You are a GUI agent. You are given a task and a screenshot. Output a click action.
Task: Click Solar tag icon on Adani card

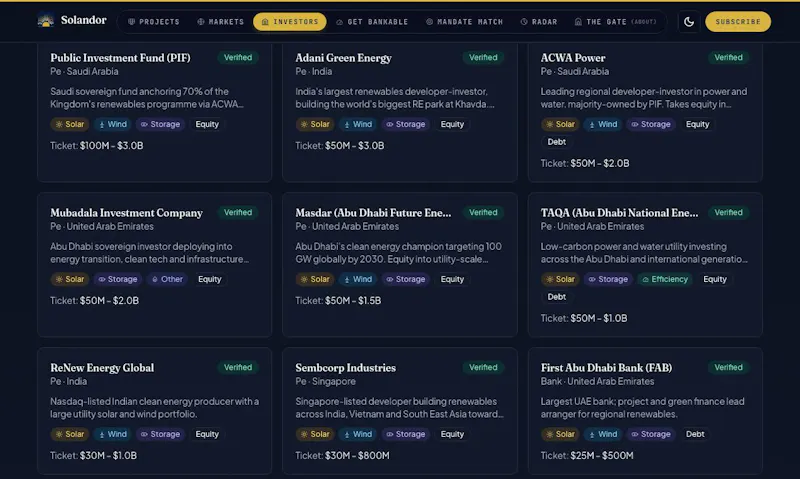pyautogui.click(x=305, y=124)
